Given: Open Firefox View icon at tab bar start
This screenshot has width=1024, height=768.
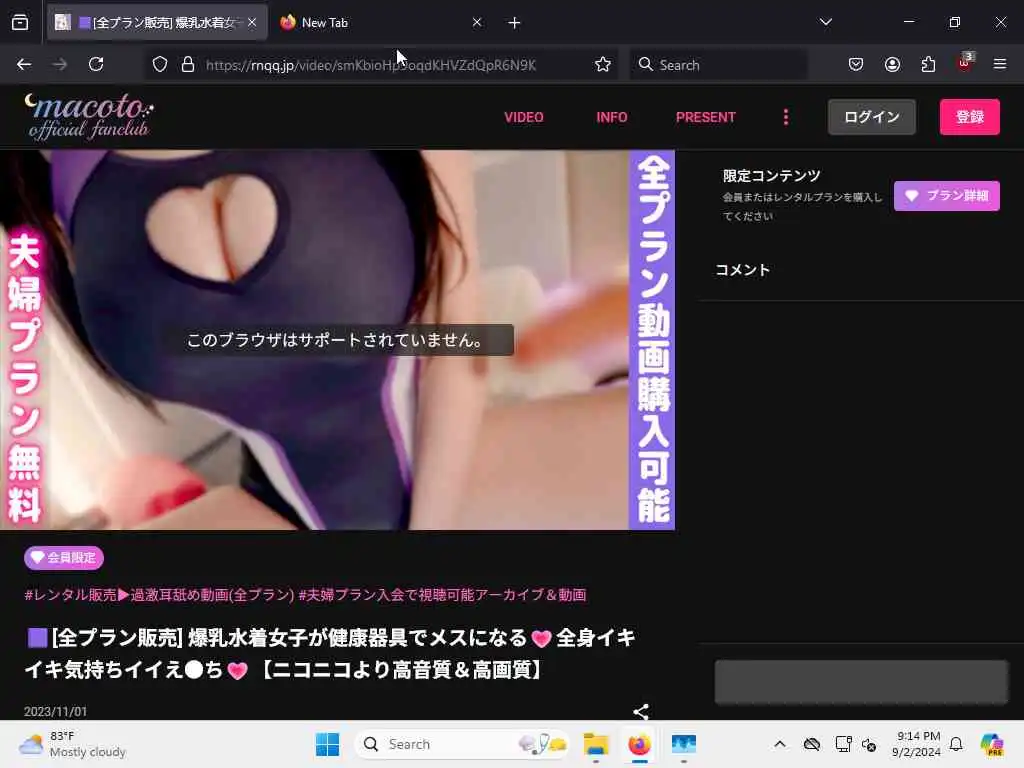Looking at the screenshot, I should click(x=20, y=23).
